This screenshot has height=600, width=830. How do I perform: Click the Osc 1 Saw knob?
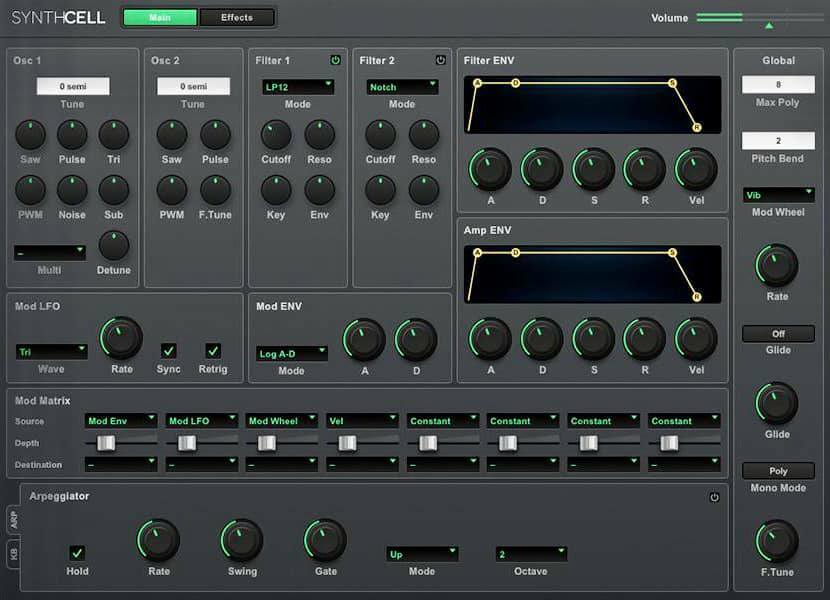[x=30, y=135]
